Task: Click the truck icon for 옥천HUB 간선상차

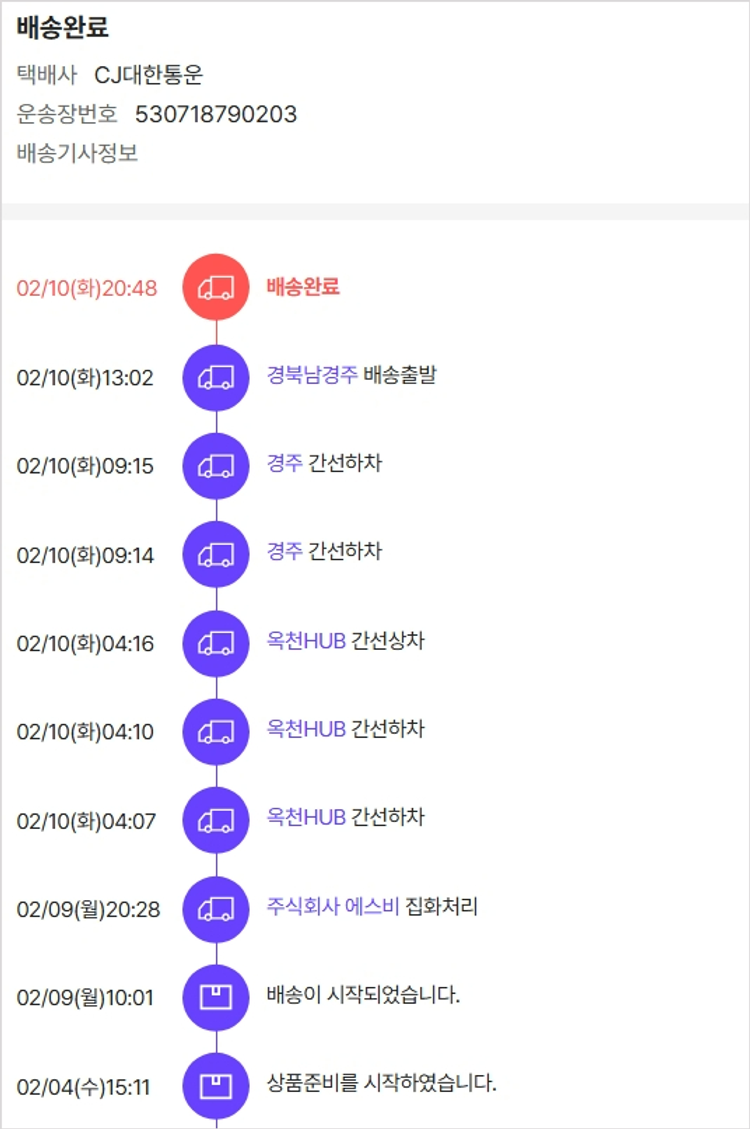Action: [x=216, y=642]
